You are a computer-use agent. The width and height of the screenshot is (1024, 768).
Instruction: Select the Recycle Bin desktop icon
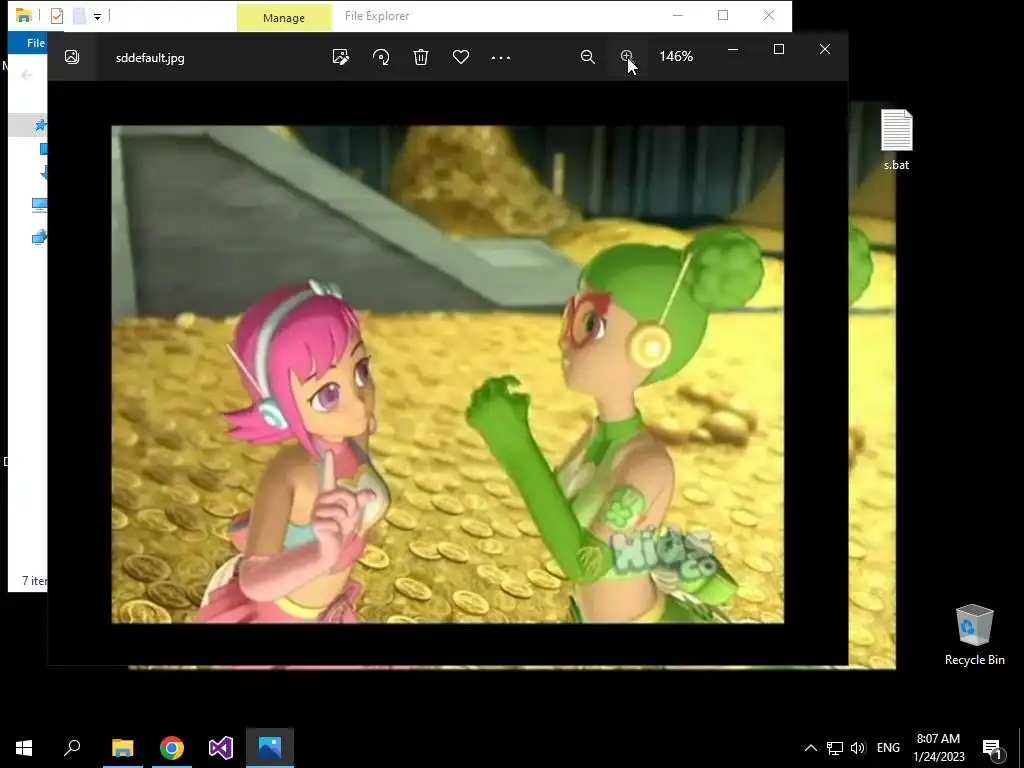[x=974, y=635]
